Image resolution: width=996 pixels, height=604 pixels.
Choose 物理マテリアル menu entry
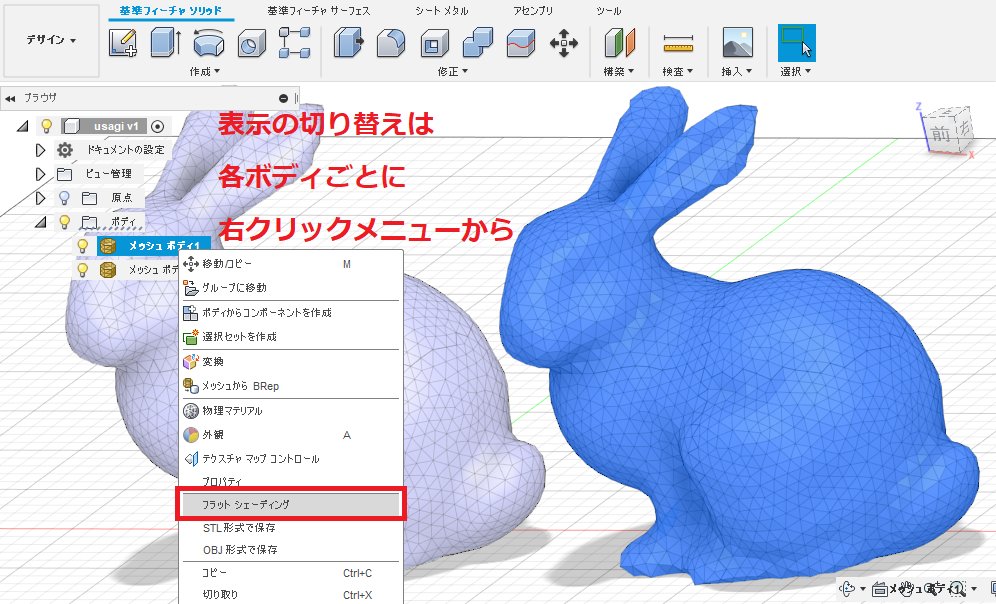[x=291, y=410]
